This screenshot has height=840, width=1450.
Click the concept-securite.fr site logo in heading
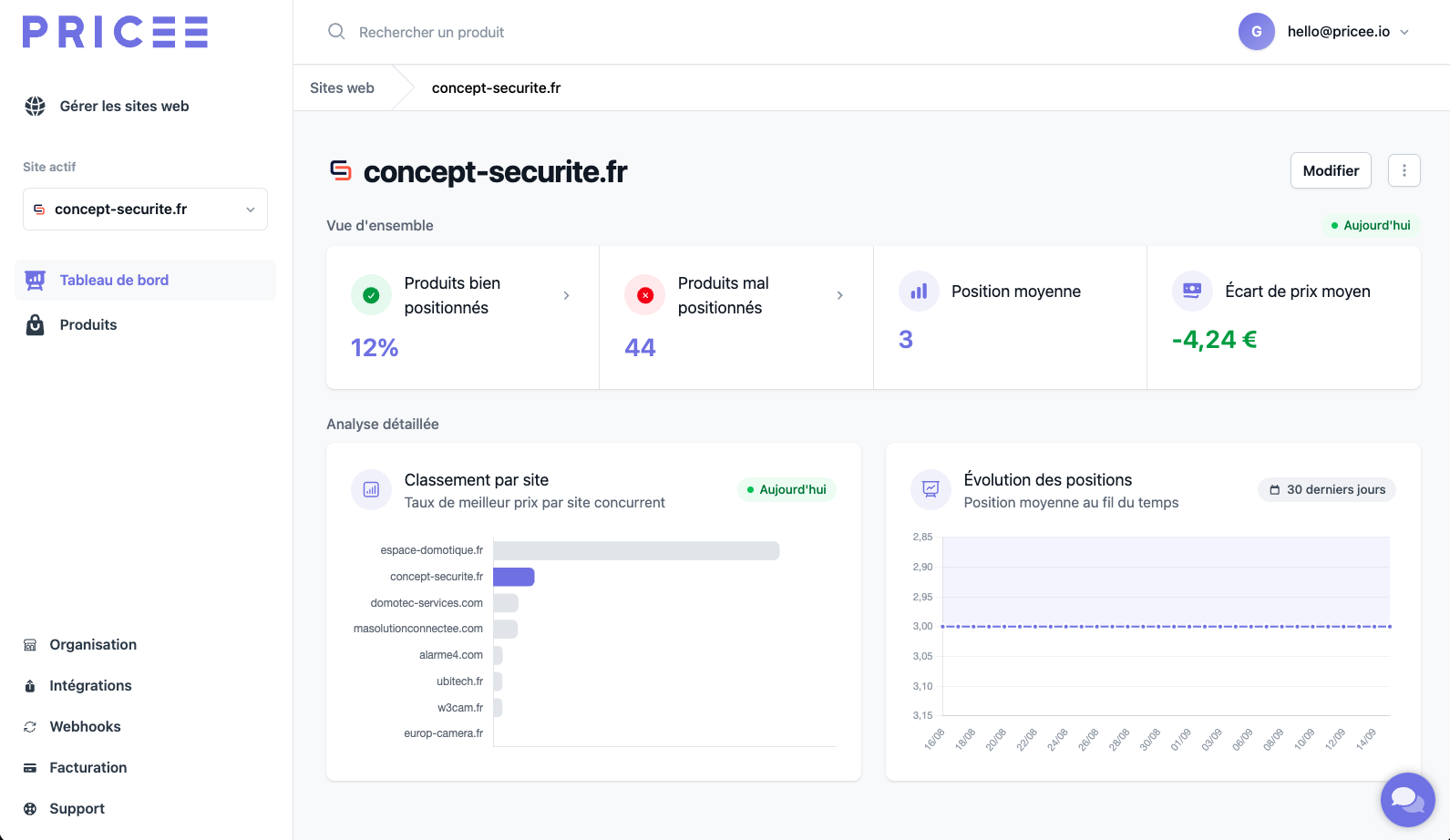(x=341, y=170)
